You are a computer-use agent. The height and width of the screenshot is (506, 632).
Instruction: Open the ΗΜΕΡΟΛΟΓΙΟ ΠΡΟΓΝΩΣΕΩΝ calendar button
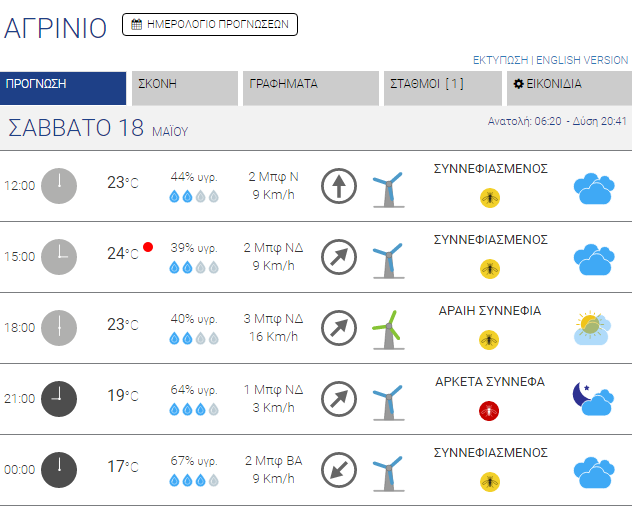(x=210, y=24)
